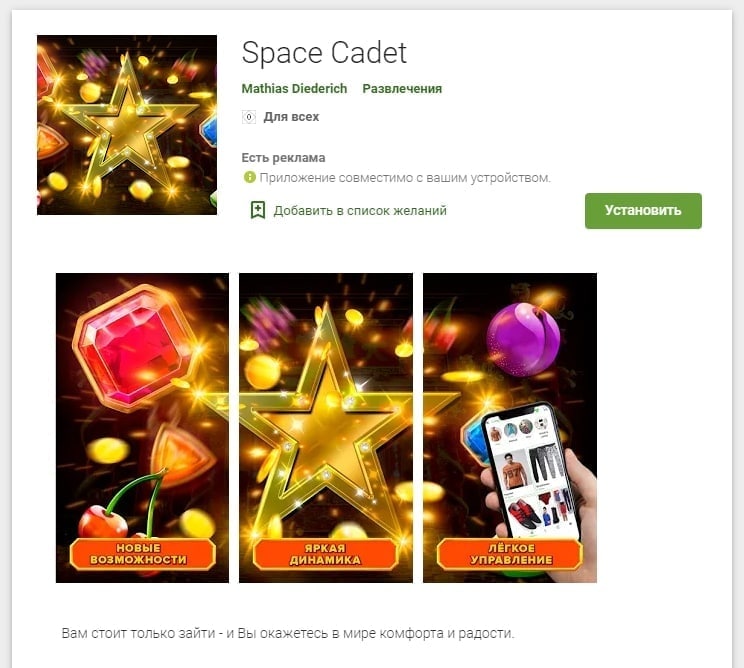The image size is (744, 668).
Task: Click the Для всех rating label
Action: [x=291, y=117]
